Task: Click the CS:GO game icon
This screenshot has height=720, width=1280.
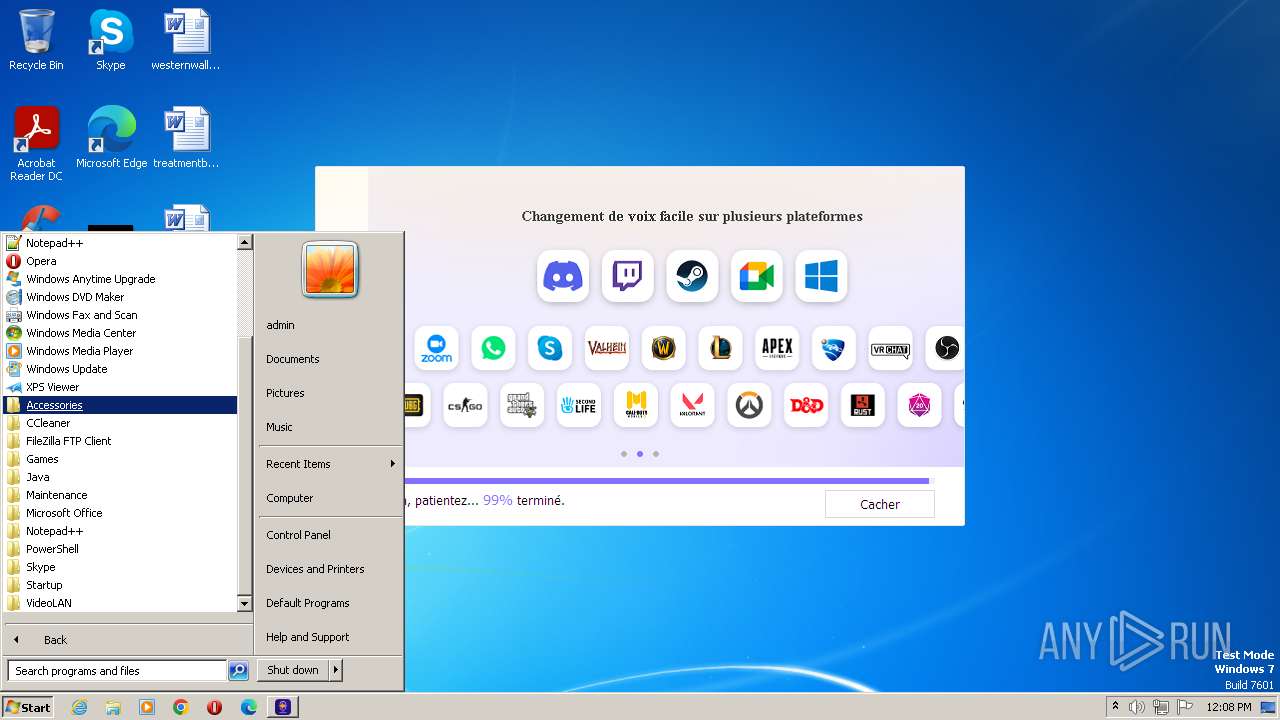Action: [x=465, y=405]
